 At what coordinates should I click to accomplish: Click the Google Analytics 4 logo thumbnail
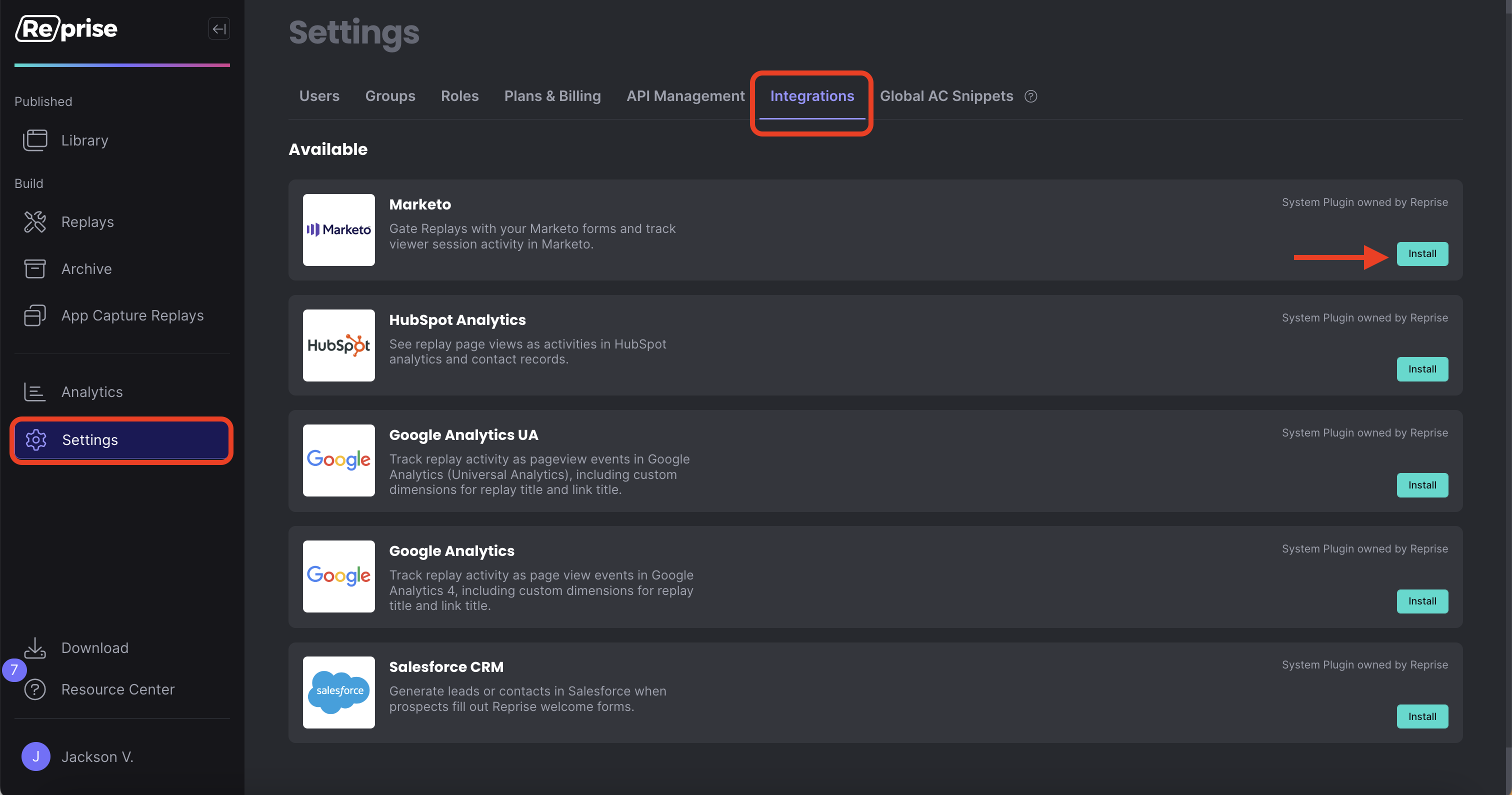tap(338, 576)
